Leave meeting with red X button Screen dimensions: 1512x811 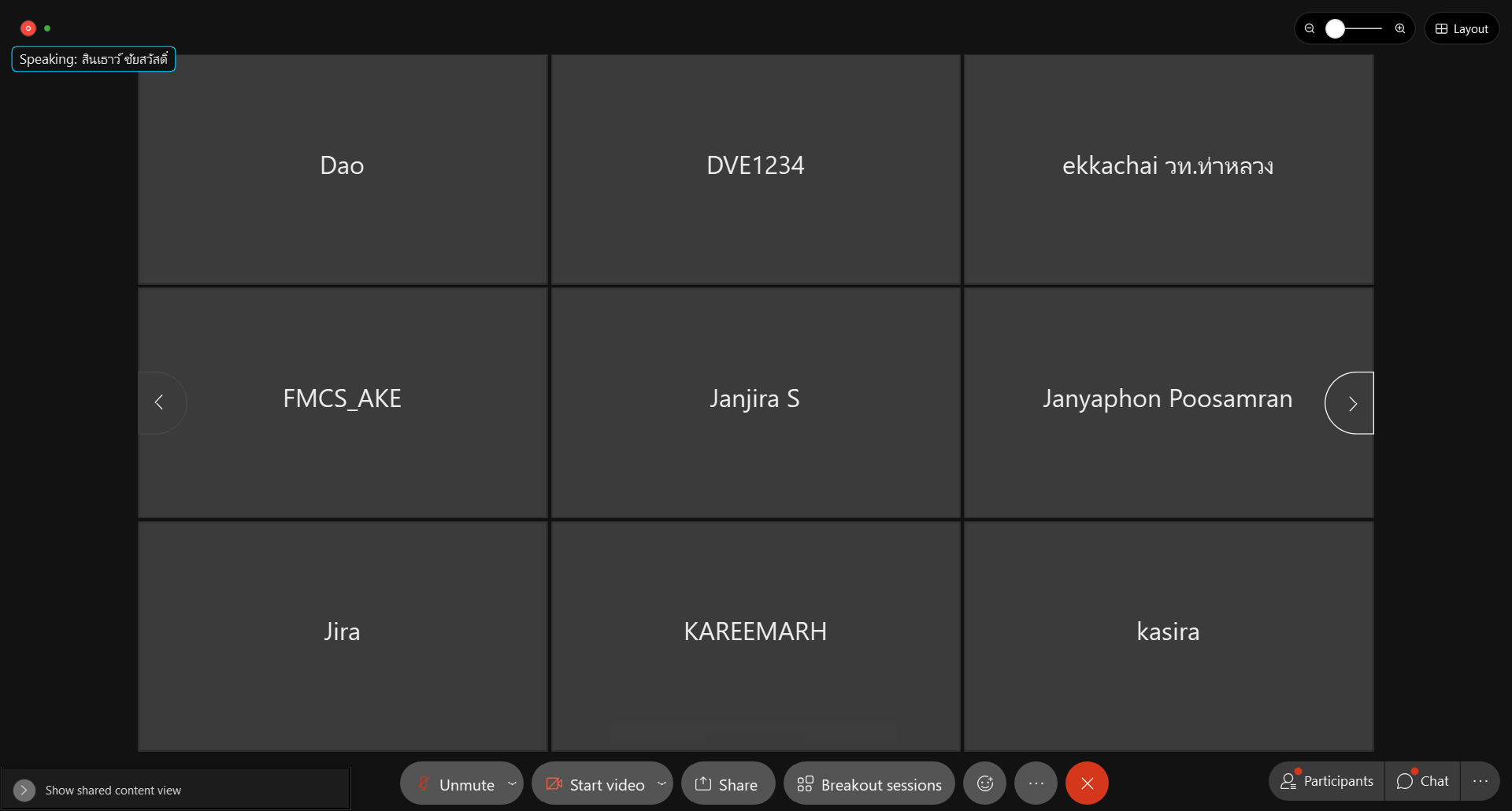point(1087,783)
